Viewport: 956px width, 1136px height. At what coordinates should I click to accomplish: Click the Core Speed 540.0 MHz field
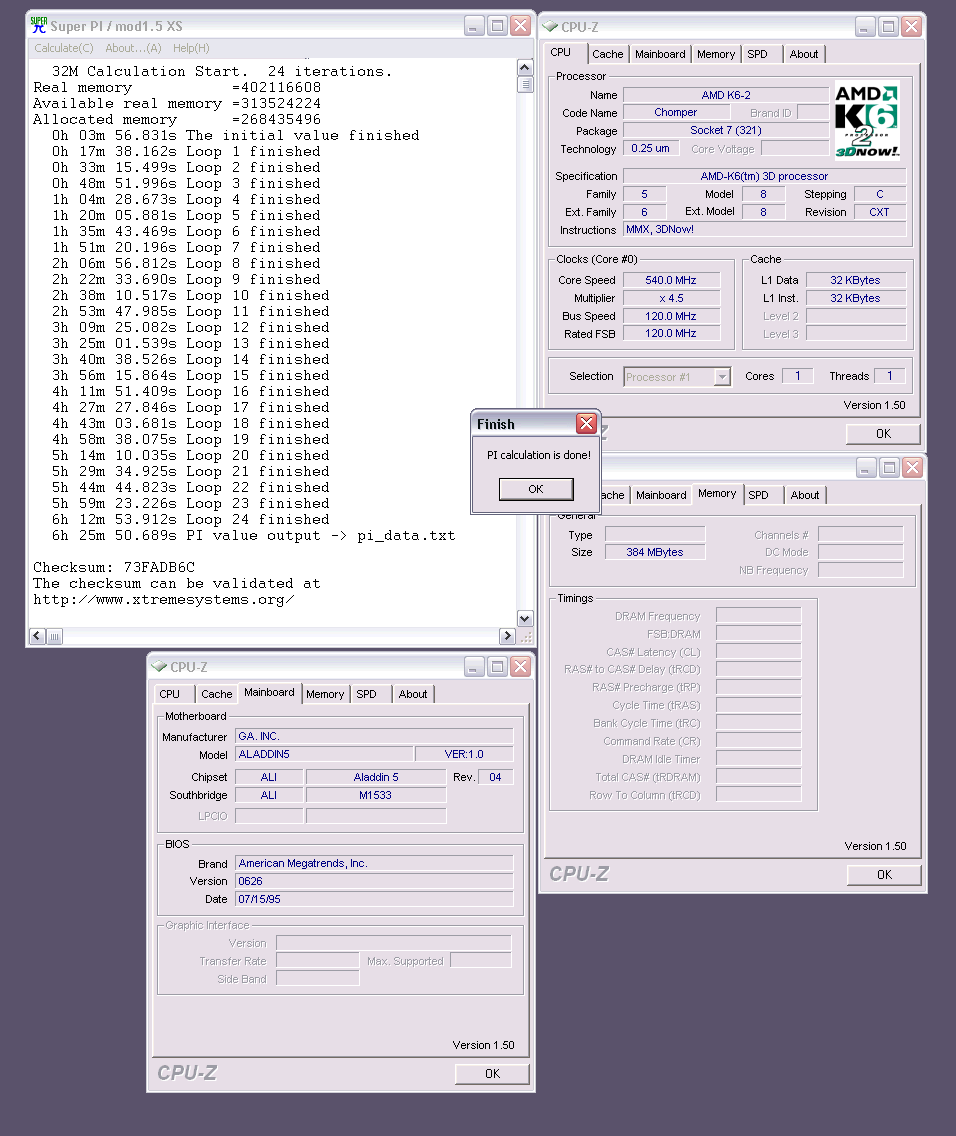click(671, 280)
